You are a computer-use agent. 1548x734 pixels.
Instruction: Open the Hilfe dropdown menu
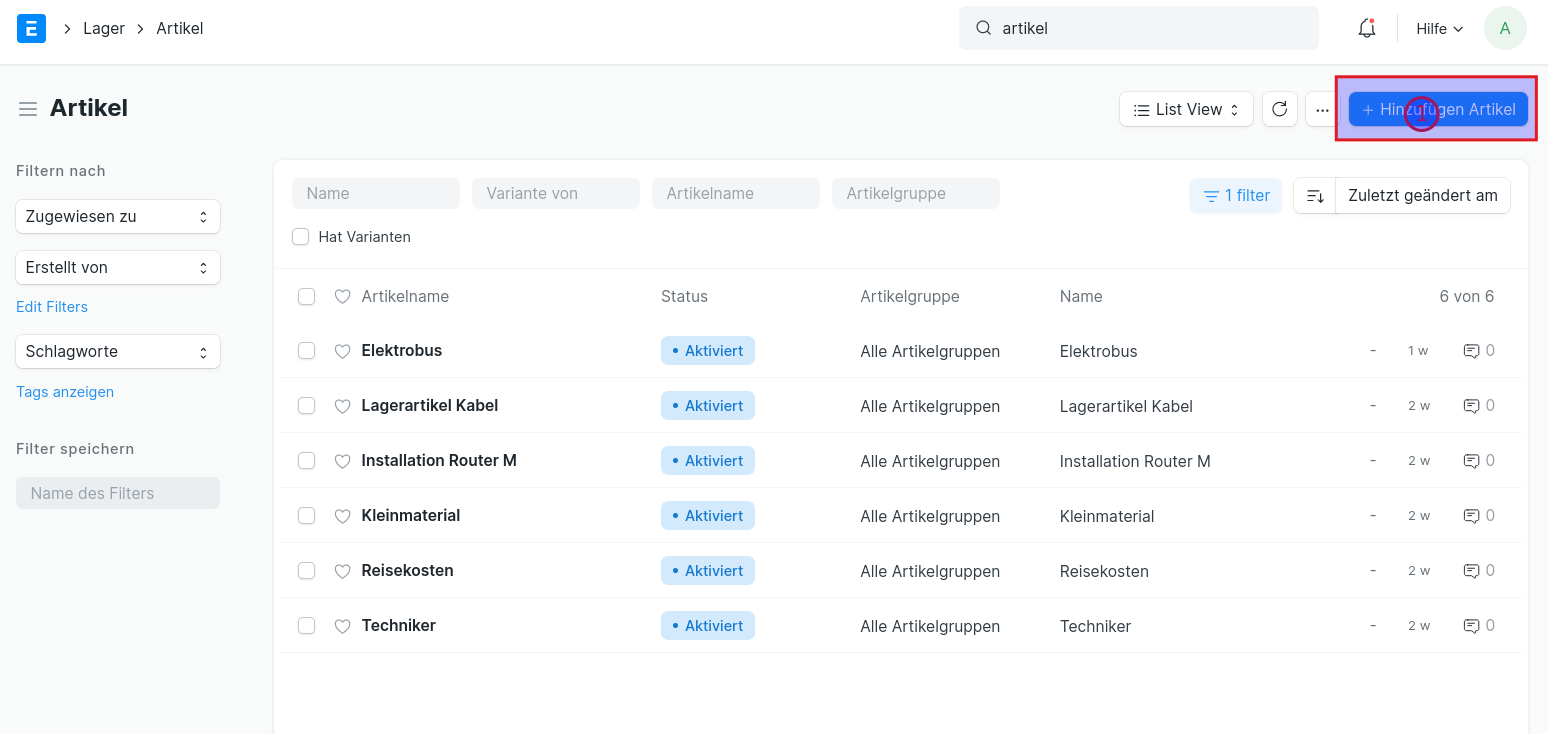click(x=1440, y=29)
